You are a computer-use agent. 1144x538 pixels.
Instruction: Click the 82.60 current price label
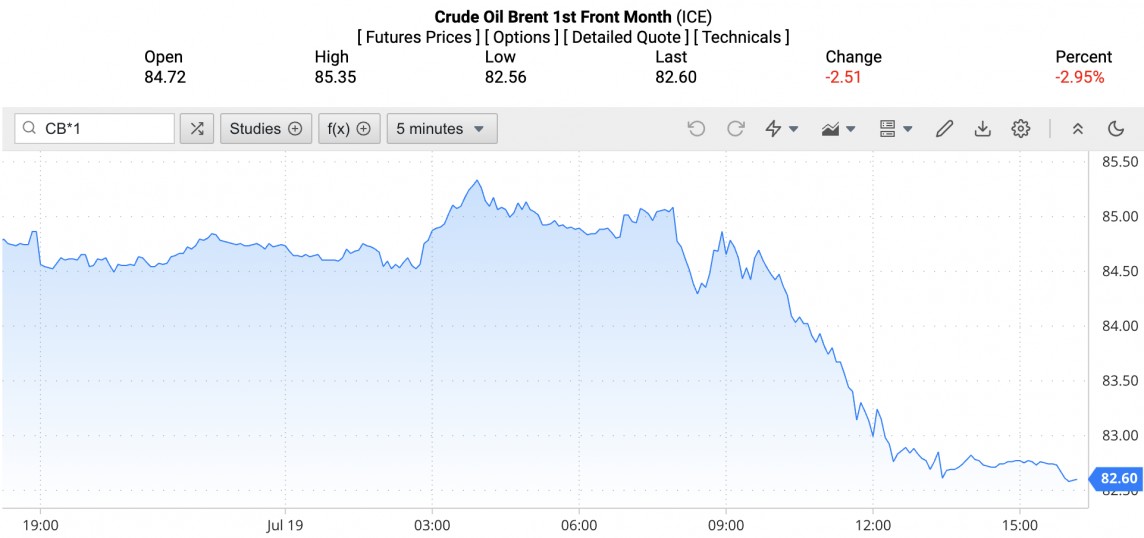[x=1118, y=479]
